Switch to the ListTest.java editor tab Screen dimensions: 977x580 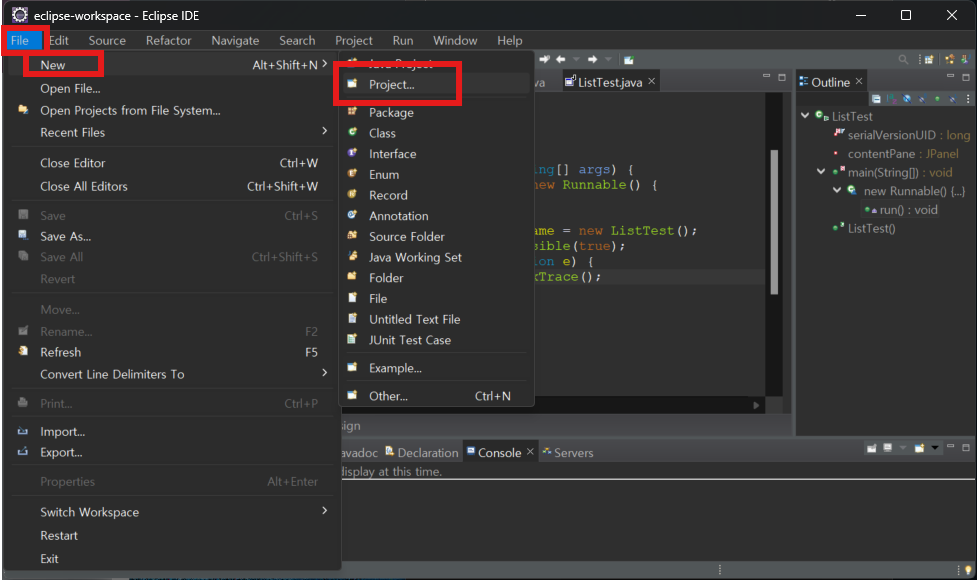coord(610,82)
